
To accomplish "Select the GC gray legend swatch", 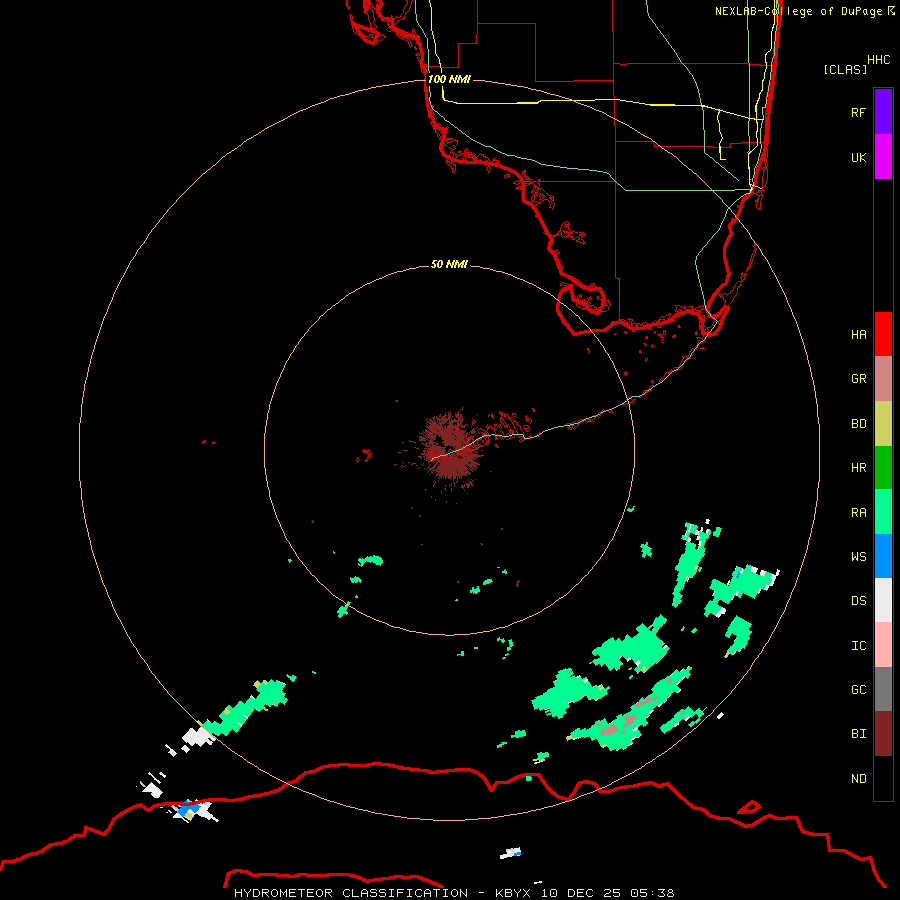I will tap(883, 689).
